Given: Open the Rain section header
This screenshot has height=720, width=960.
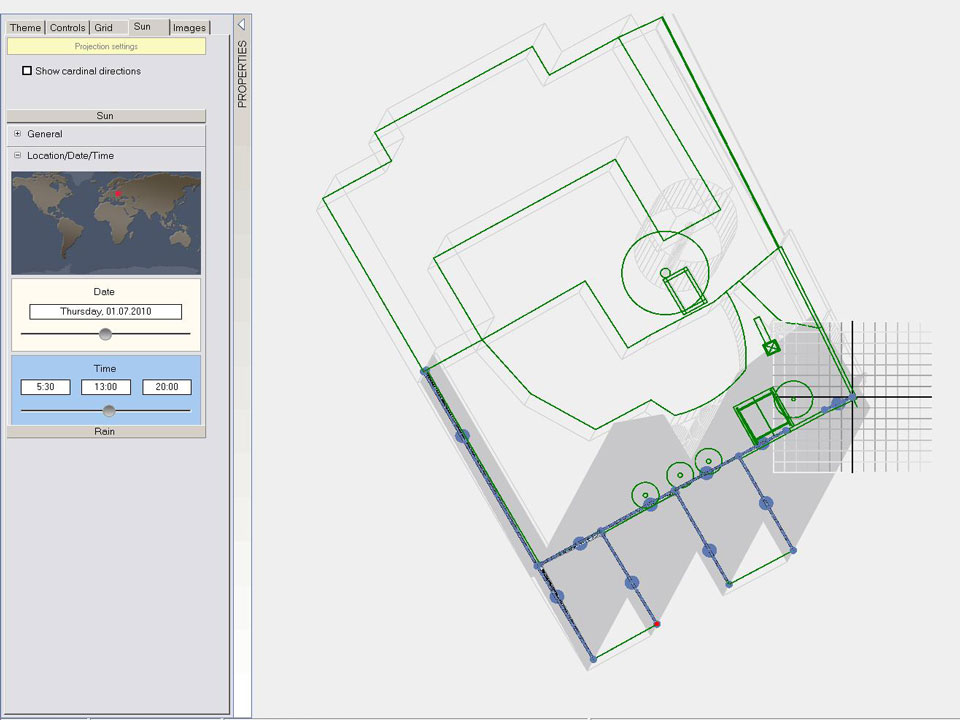Looking at the screenshot, I should pos(106,432).
